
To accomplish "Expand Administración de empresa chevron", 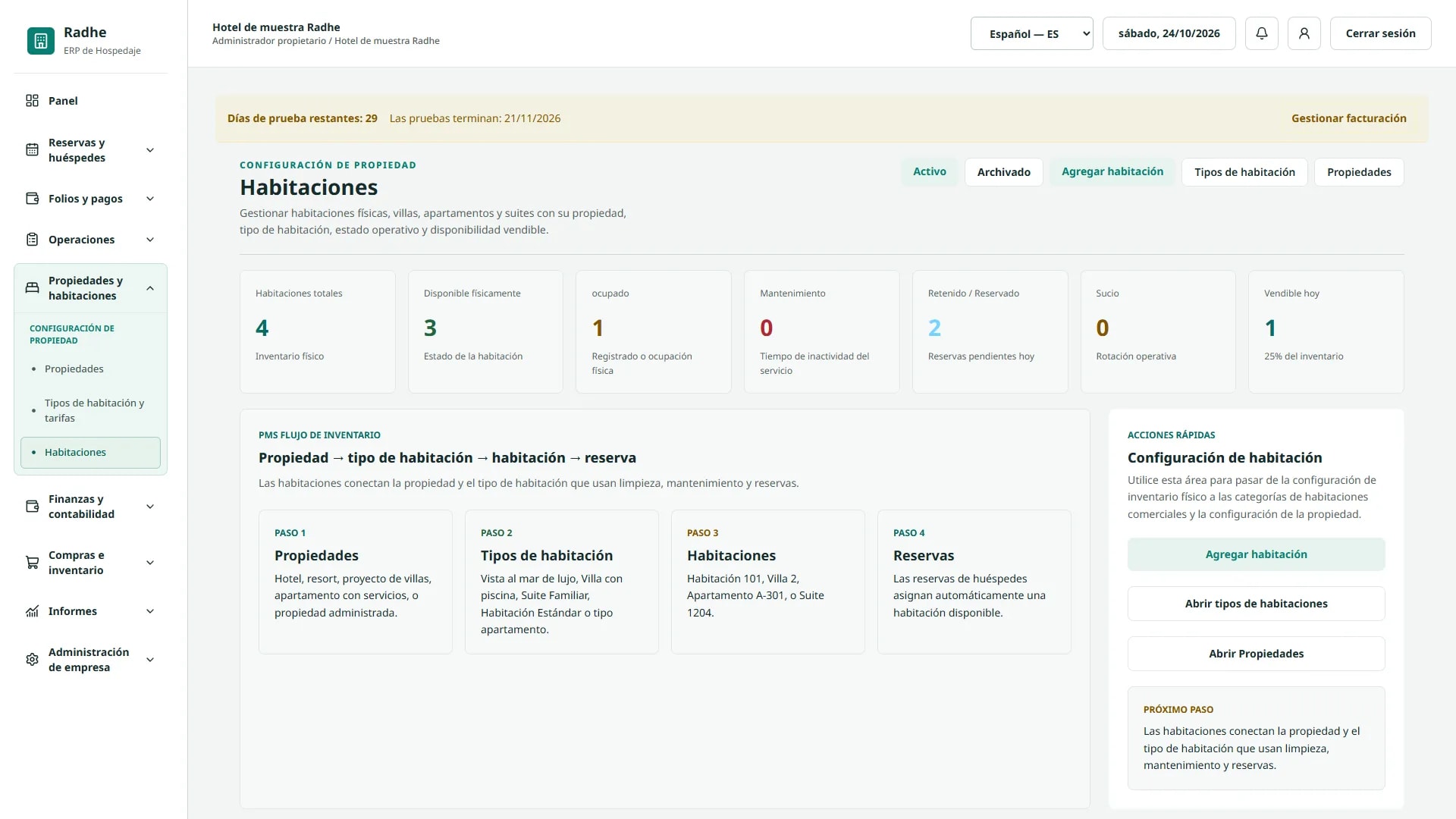I will 150,660.
